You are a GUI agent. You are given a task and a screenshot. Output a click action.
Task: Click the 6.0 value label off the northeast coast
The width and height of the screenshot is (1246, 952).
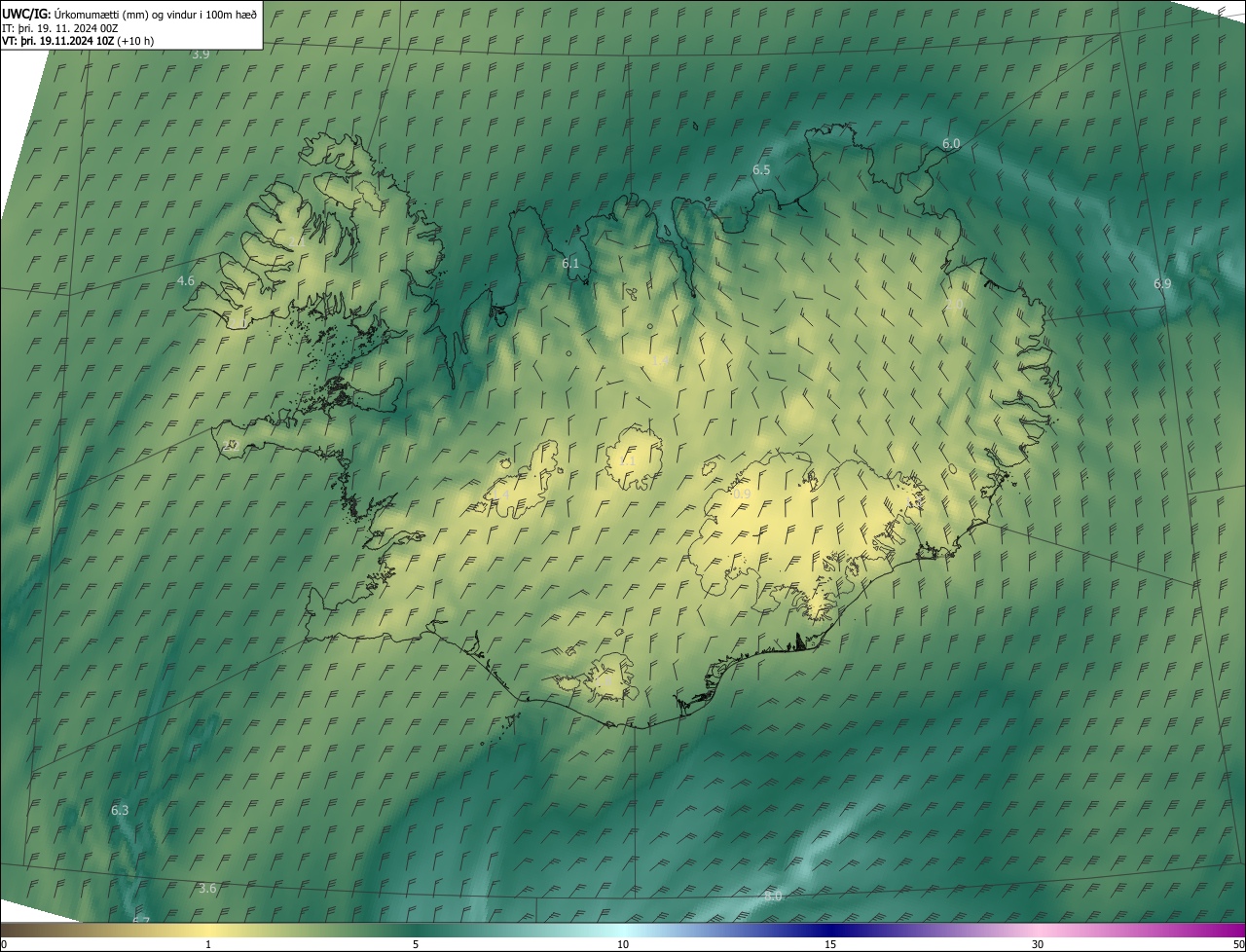point(951,144)
